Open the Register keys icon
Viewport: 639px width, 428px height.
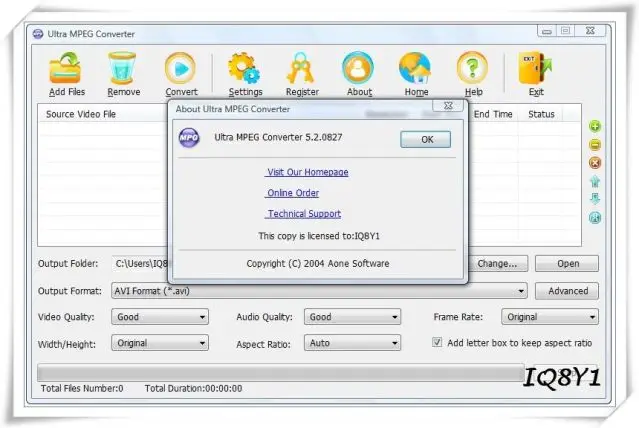click(301, 68)
